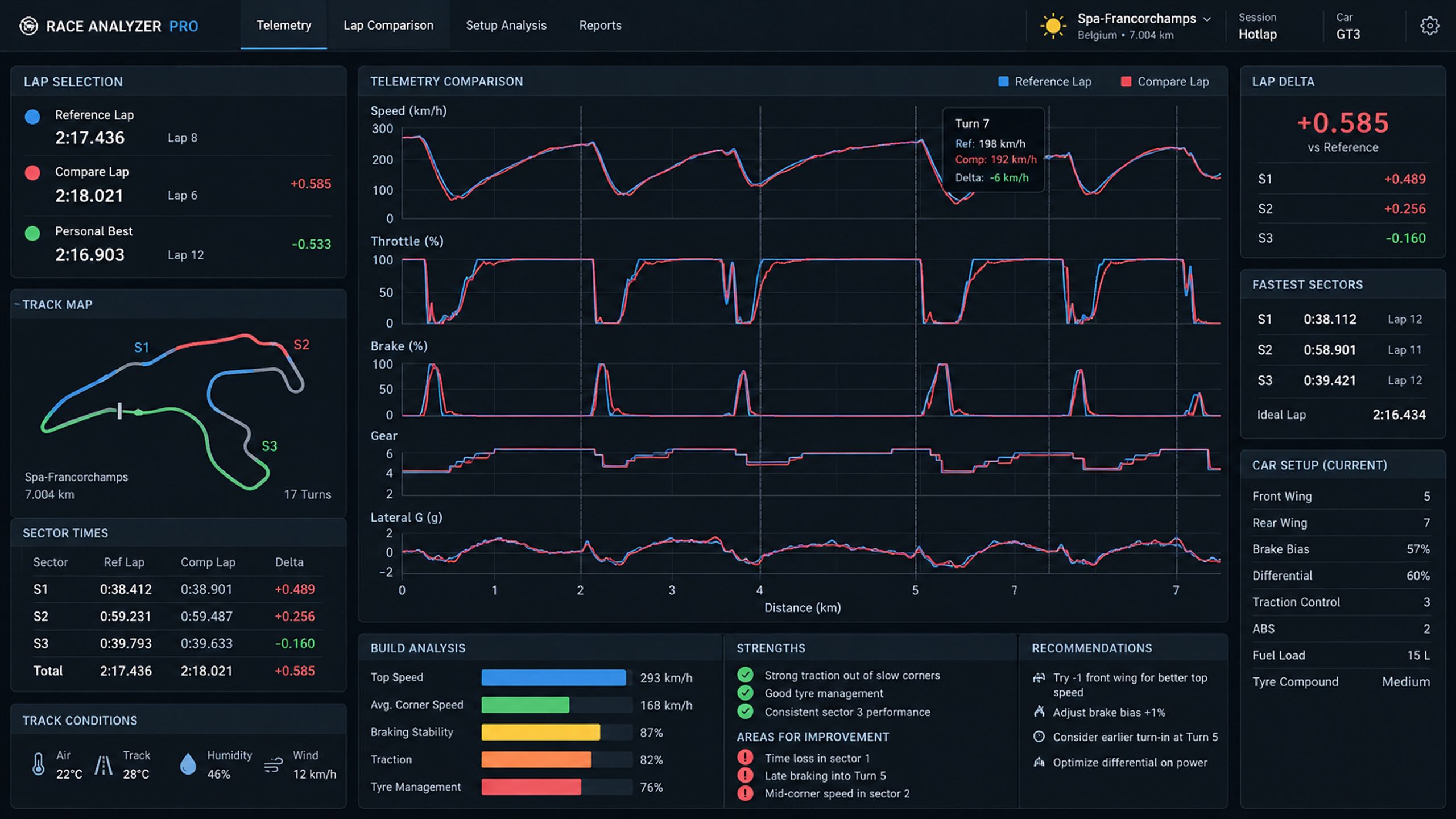Click the Turn 7 tooltip in speed chart
The width and height of the screenshot is (1456, 819).
click(993, 150)
